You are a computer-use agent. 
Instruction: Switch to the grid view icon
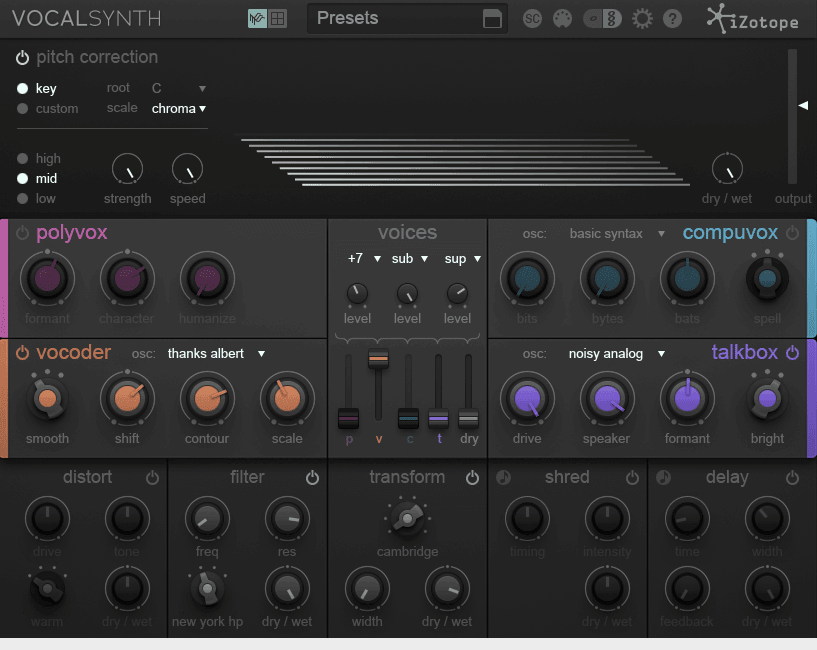tap(278, 19)
